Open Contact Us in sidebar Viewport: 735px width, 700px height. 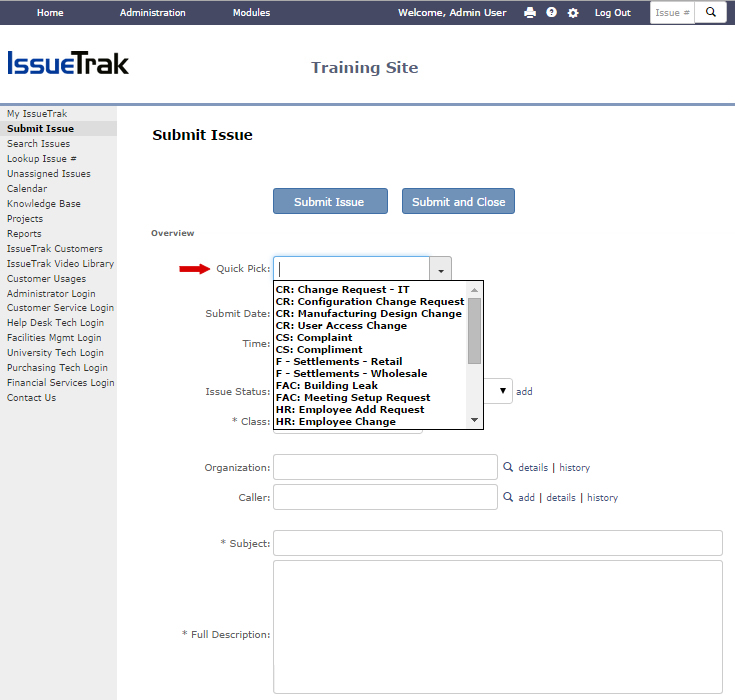(x=31, y=398)
